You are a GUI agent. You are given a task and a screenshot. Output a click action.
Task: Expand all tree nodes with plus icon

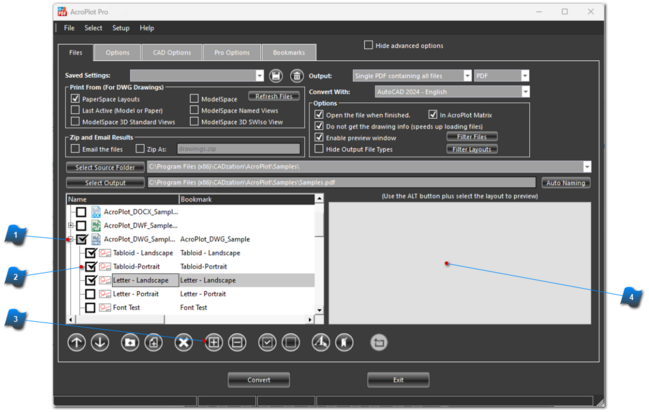point(214,343)
